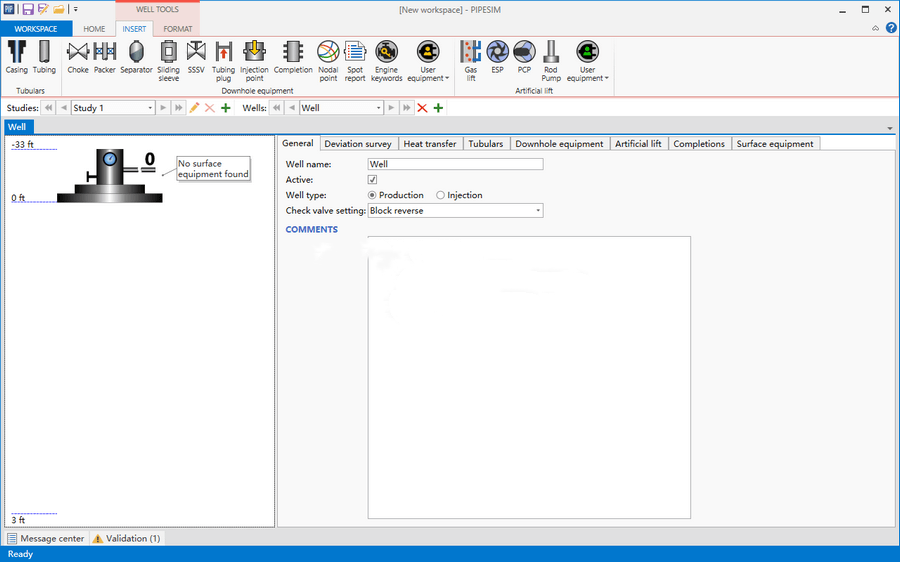Insert a Nodal point
The image size is (900, 562).
[x=328, y=60]
